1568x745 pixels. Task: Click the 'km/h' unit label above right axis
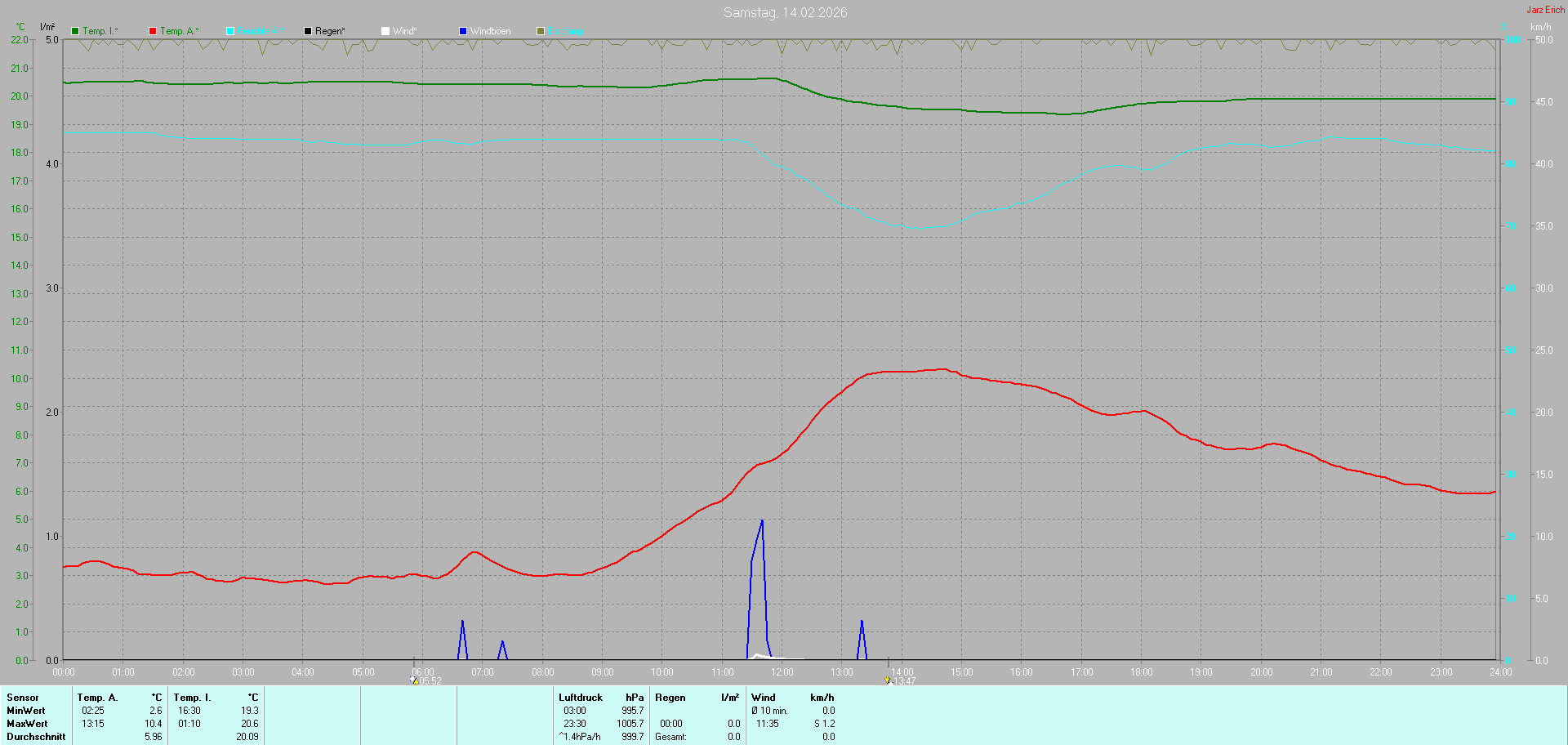point(1541,27)
